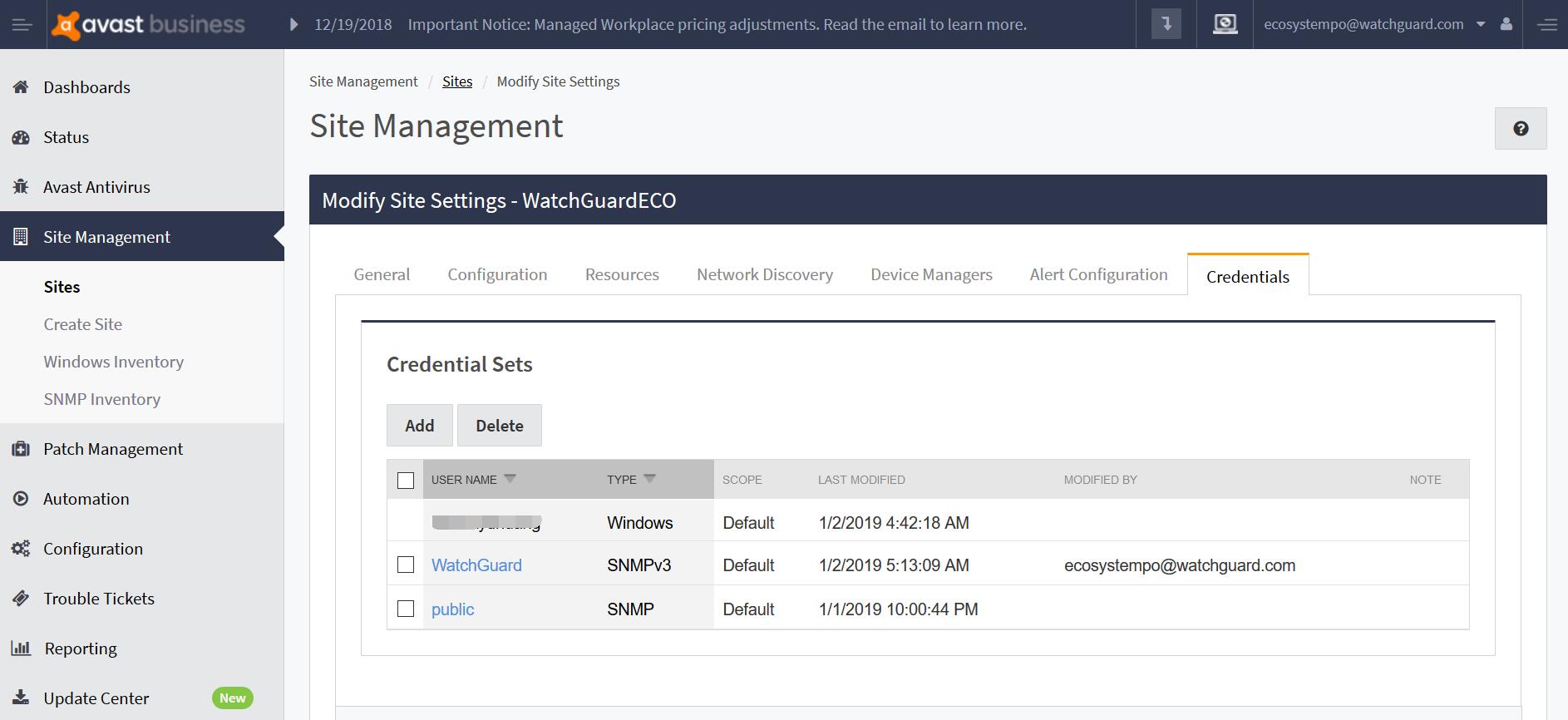Open Reporting in the sidebar
This screenshot has width=1568, height=720.
point(81,648)
